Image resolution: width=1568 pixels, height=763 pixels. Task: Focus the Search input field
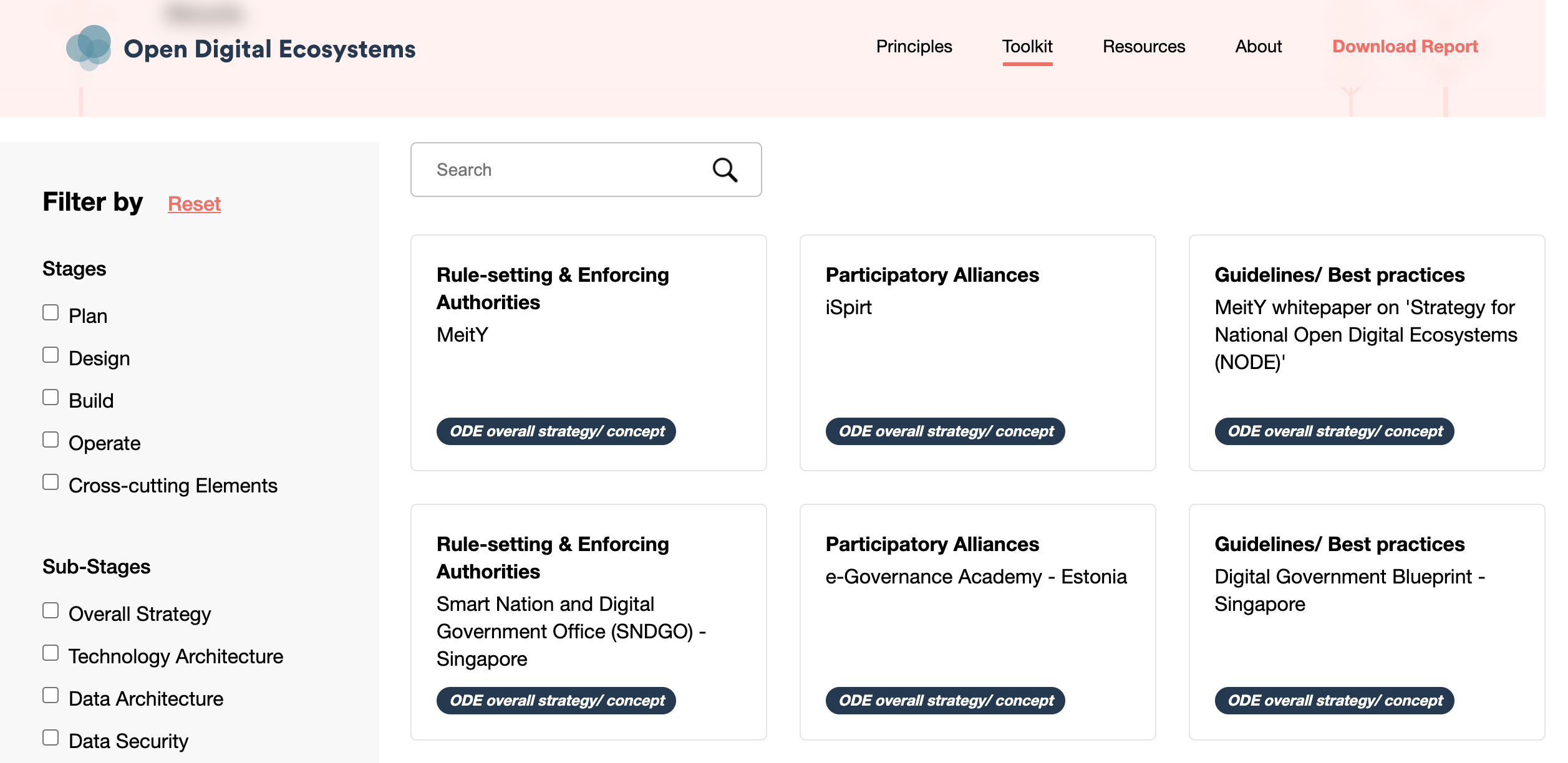point(561,170)
